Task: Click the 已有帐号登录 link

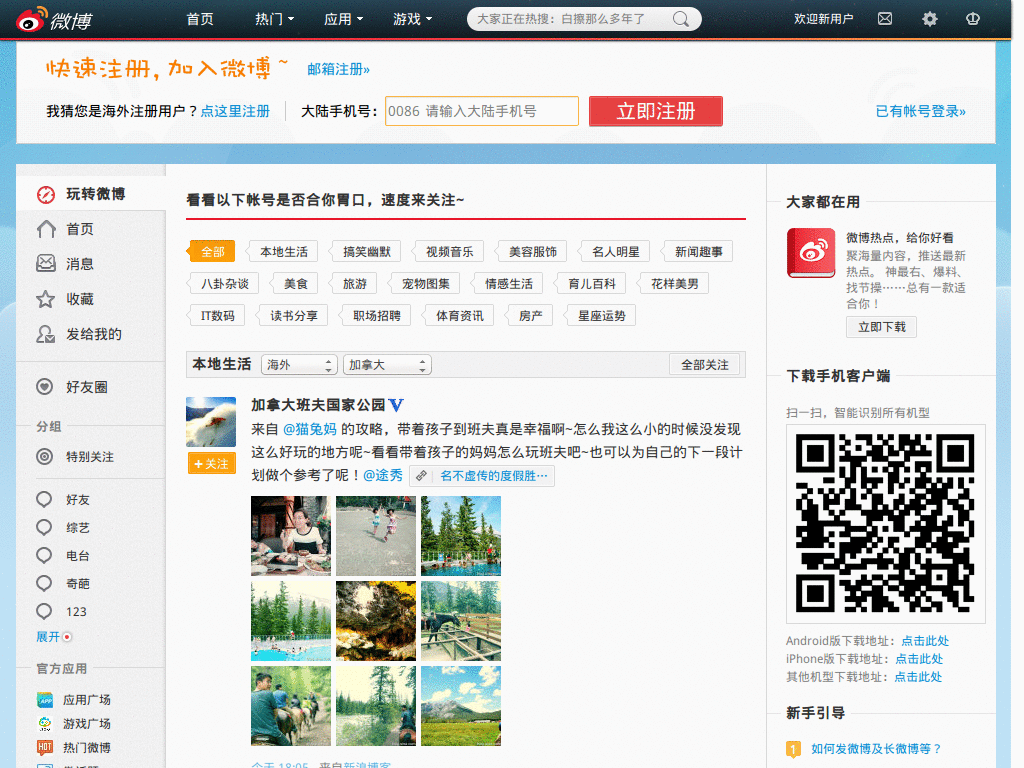Action: pyautogui.click(x=920, y=111)
